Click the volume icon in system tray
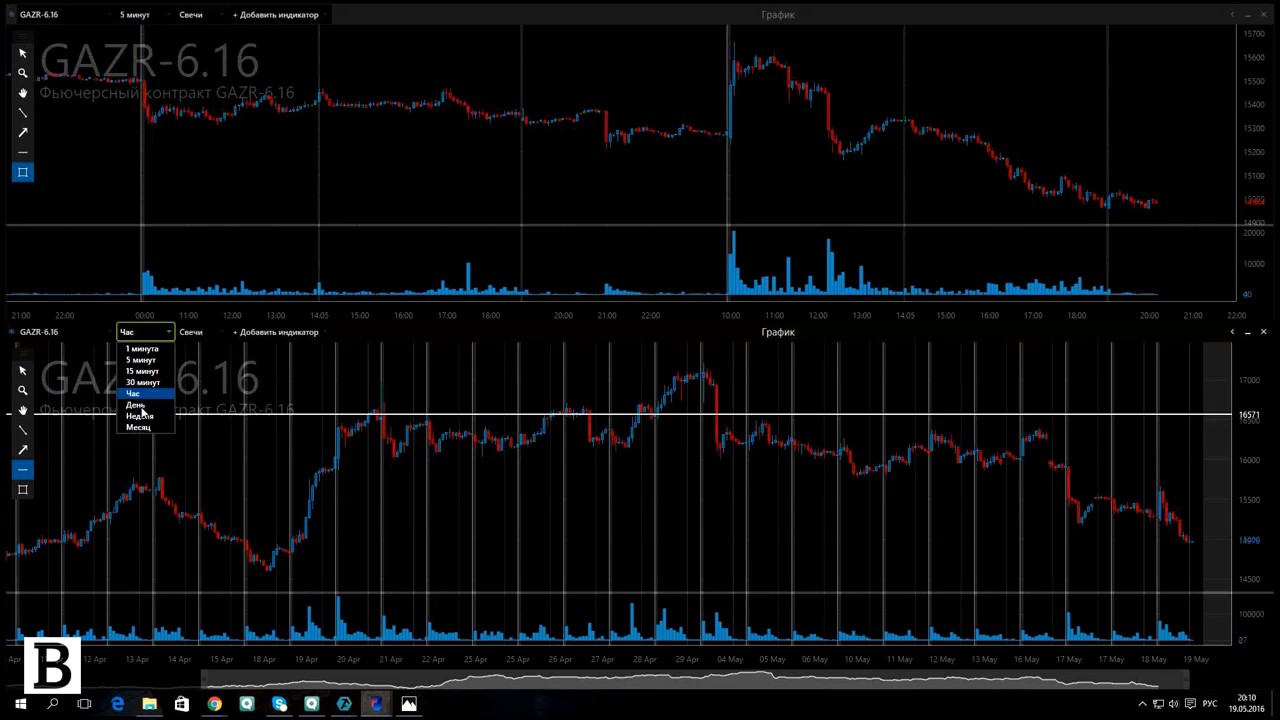The height and width of the screenshot is (720, 1280). pyautogui.click(x=1174, y=704)
